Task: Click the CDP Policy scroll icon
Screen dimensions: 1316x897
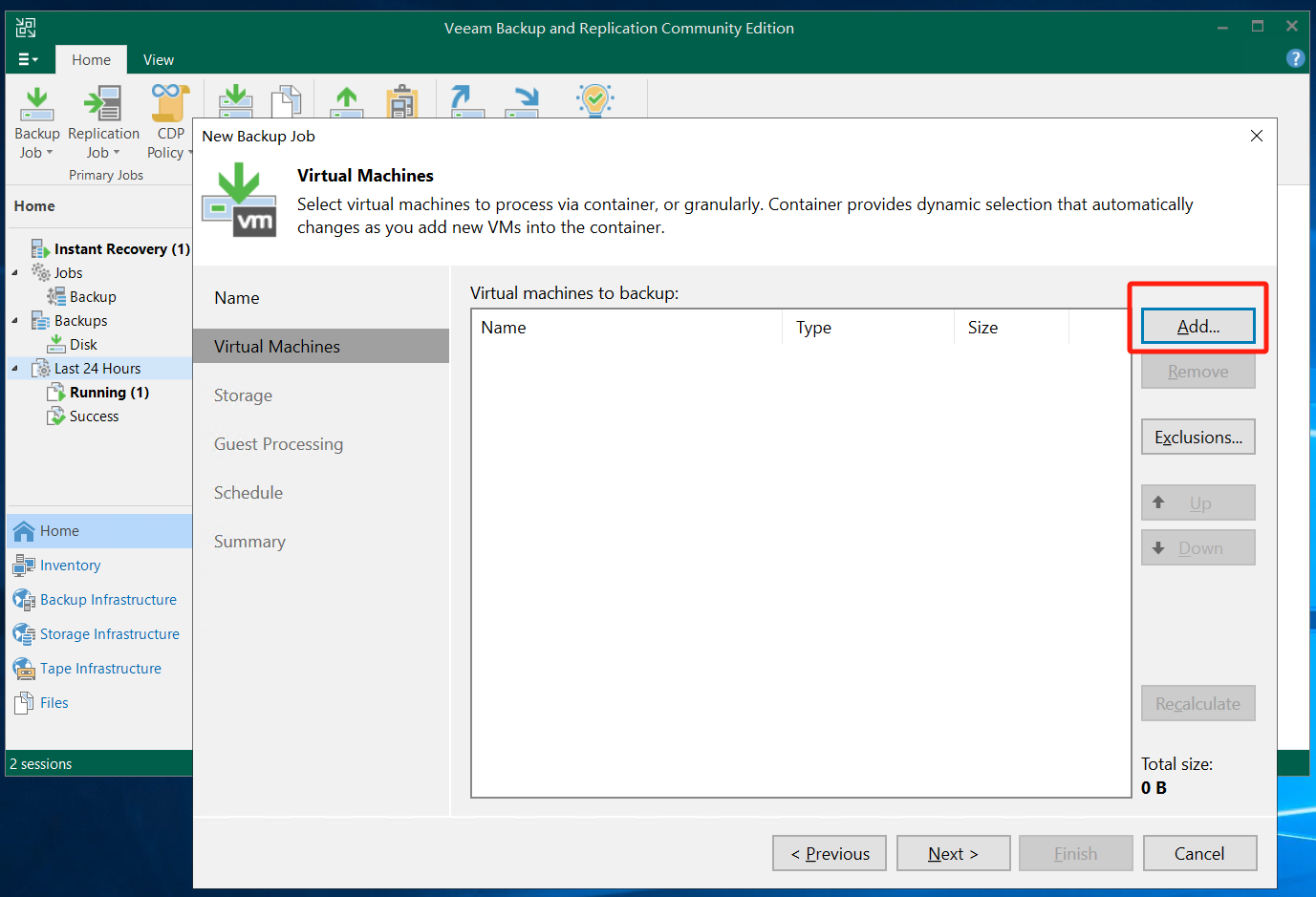Action: 170,102
